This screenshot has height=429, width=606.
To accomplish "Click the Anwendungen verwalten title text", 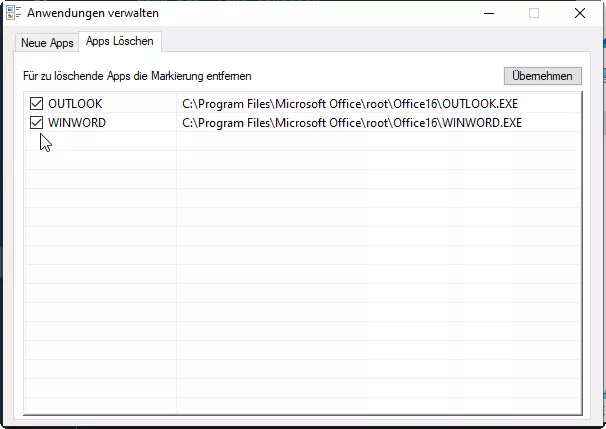I will coord(92,13).
